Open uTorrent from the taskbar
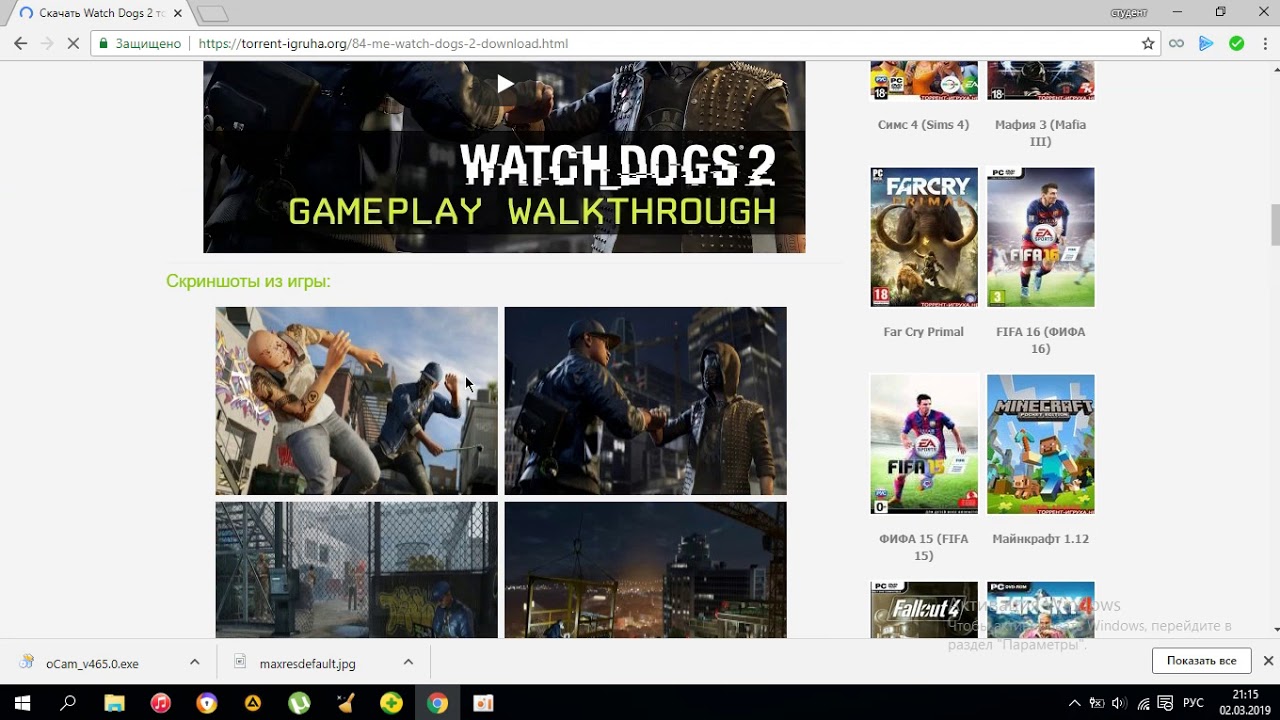Image resolution: width=1280 pixels, height=720 pixels. [299, 703]
